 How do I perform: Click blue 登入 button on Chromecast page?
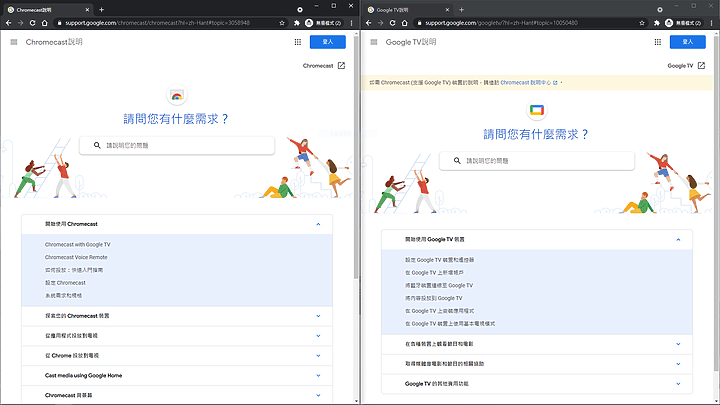(x=327, y=42)
